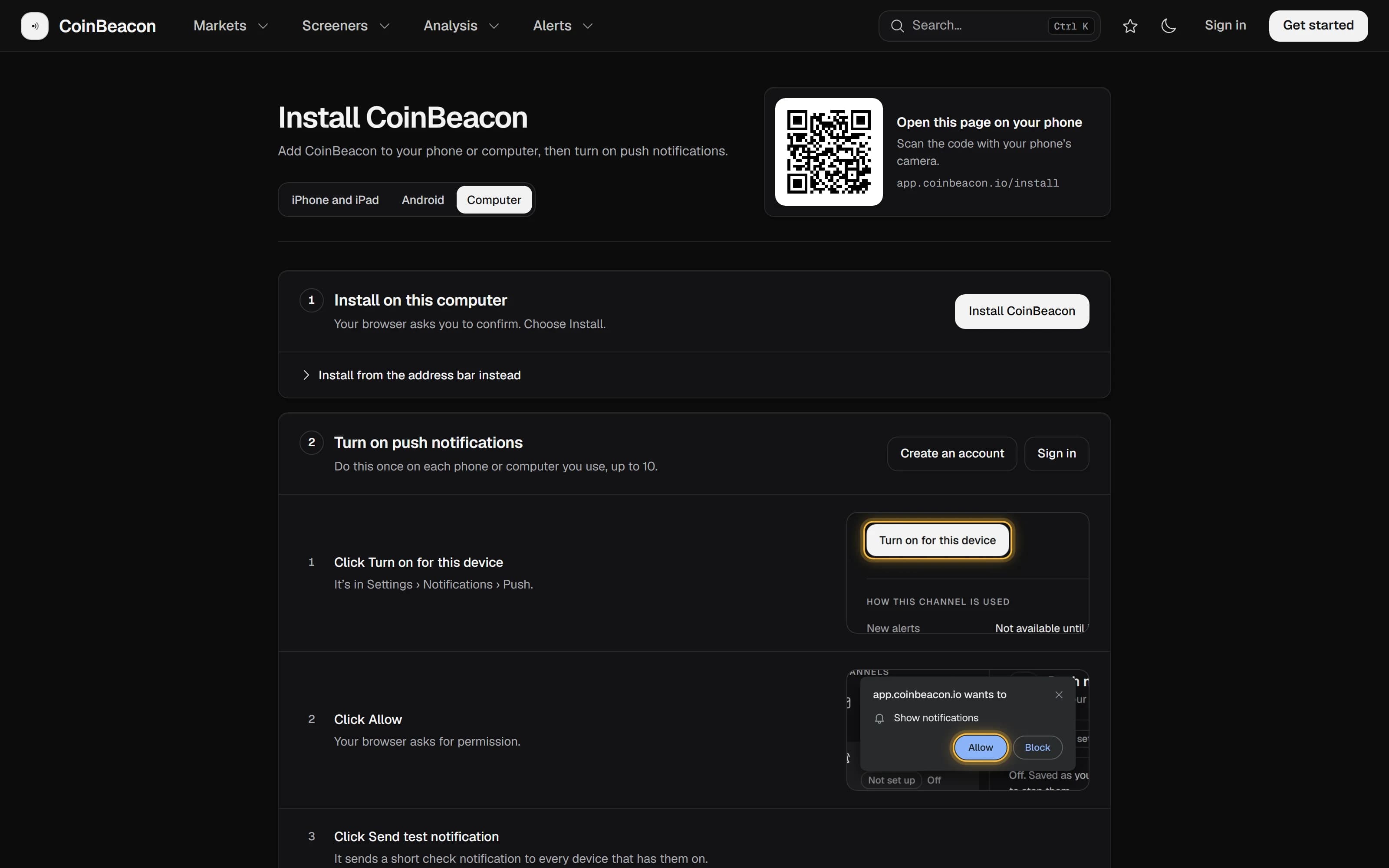Focus the Search input field

989,26
